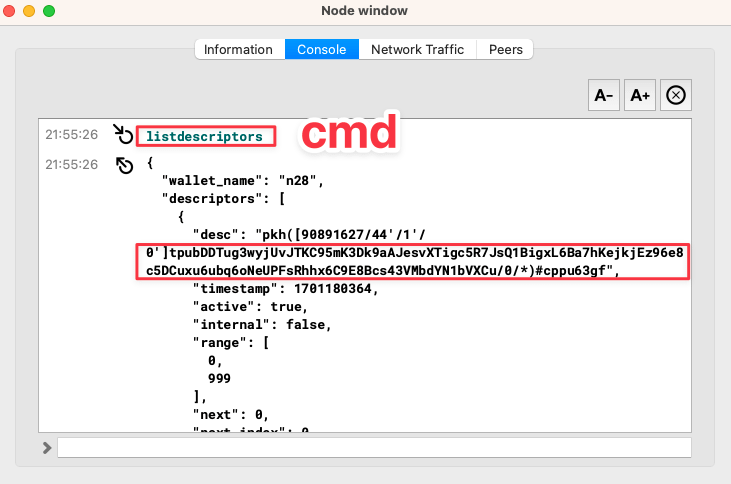Click the prompt chevron beside the command input
Viewport: 731px width, 484px height.
coord(46,447)
